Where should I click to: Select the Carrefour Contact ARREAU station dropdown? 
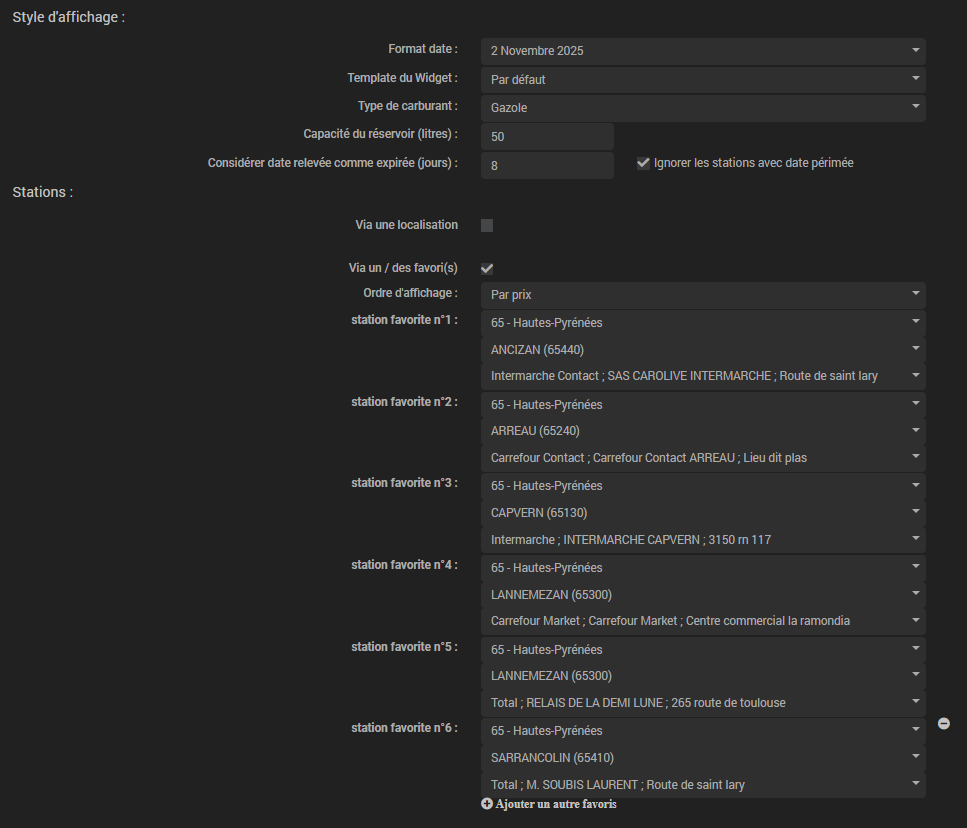703,458
